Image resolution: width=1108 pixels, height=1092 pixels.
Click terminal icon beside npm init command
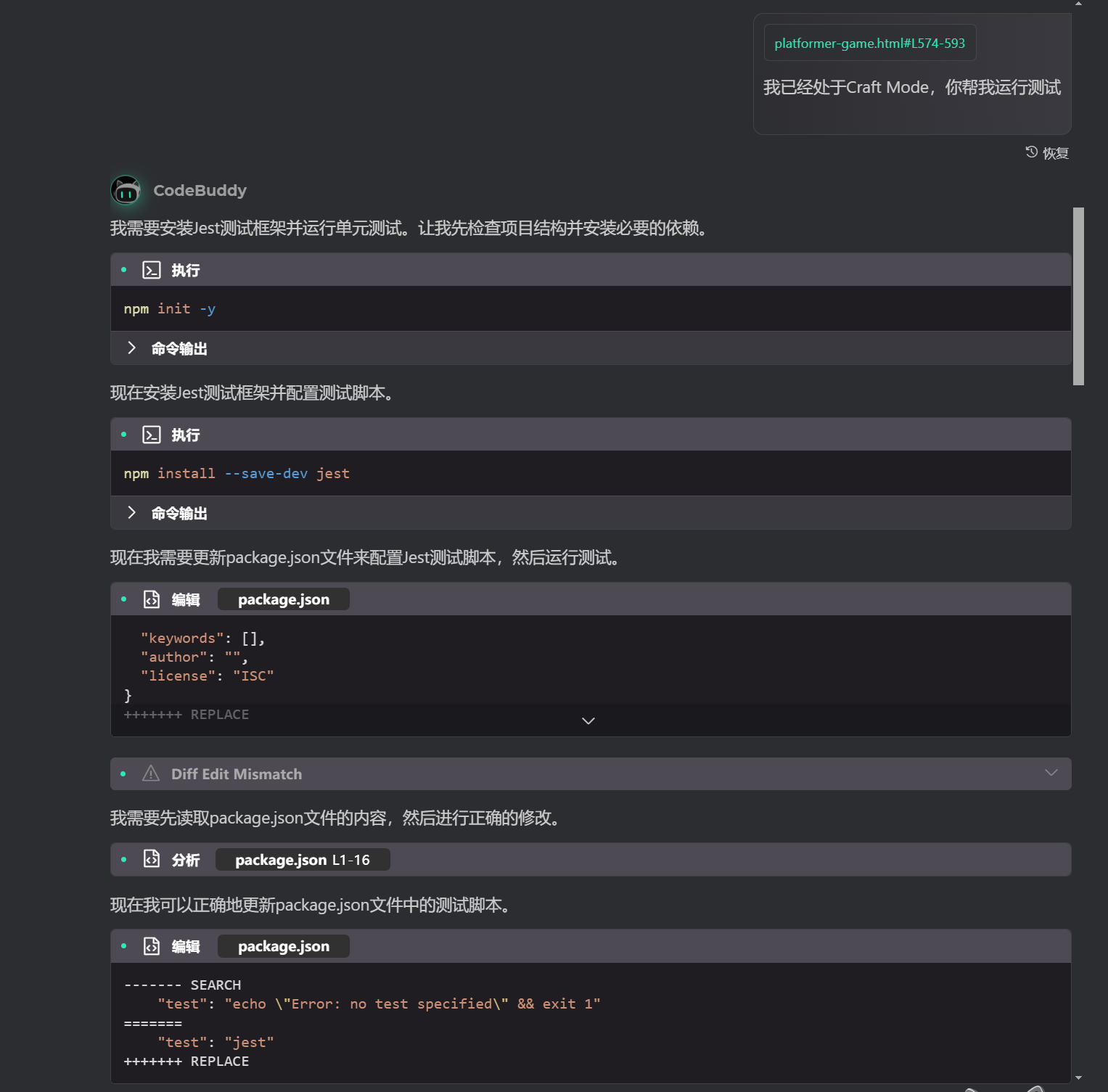pos(152,271)
